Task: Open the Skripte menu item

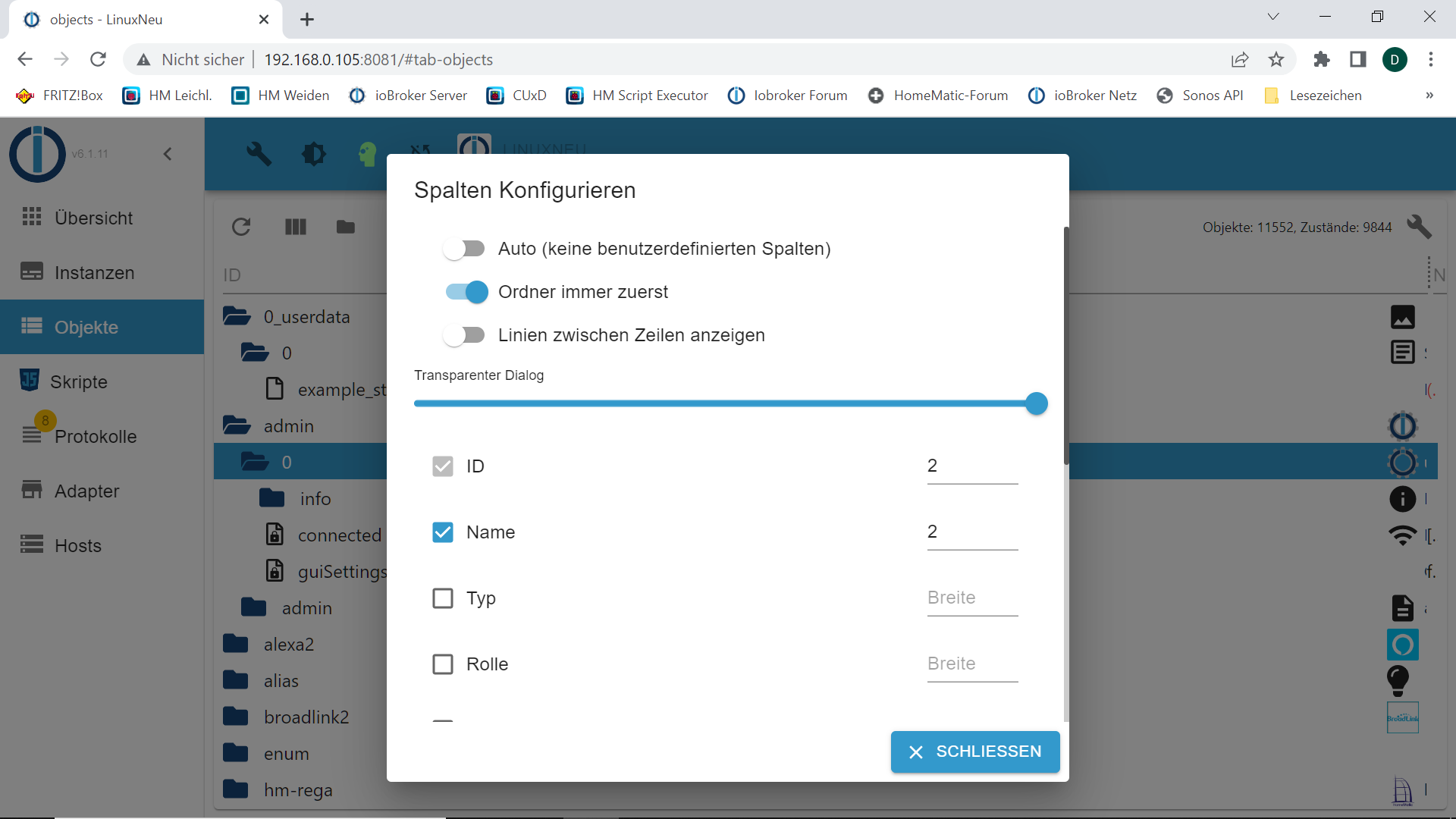Action: pyautogui.click(x=79, y=381)
